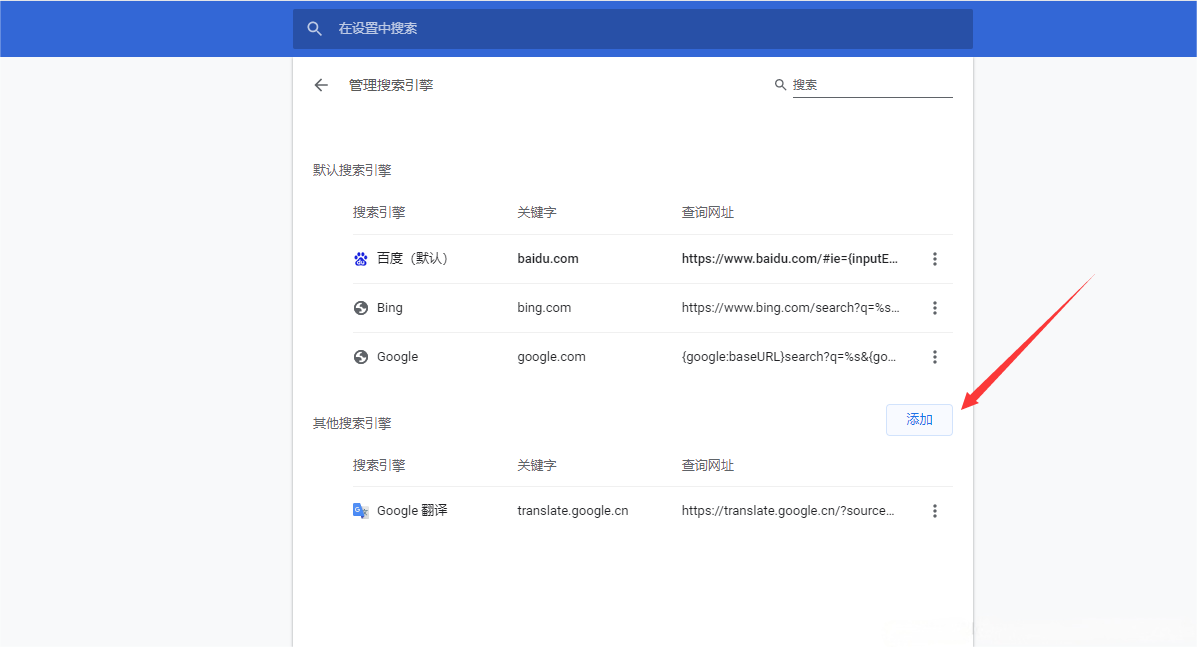Click the 其他搜索引擎 section heading
This screenshot has height=647, width=1197.
(x=352, y=423)
